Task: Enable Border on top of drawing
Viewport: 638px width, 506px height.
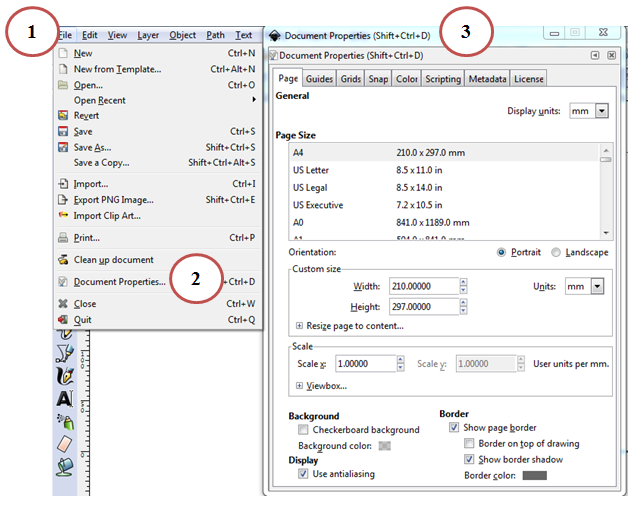Action: 469,443
